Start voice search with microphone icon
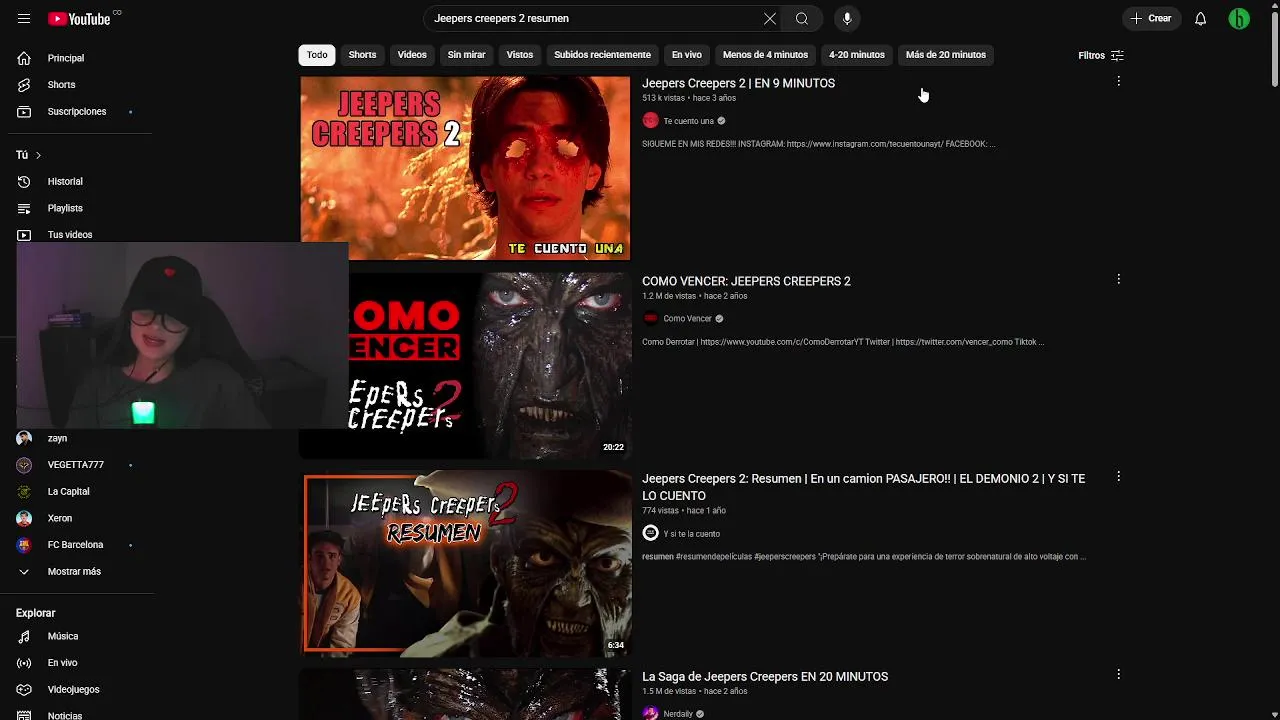Viewport: 1280px width, 720px height. [x=847, y=19]
